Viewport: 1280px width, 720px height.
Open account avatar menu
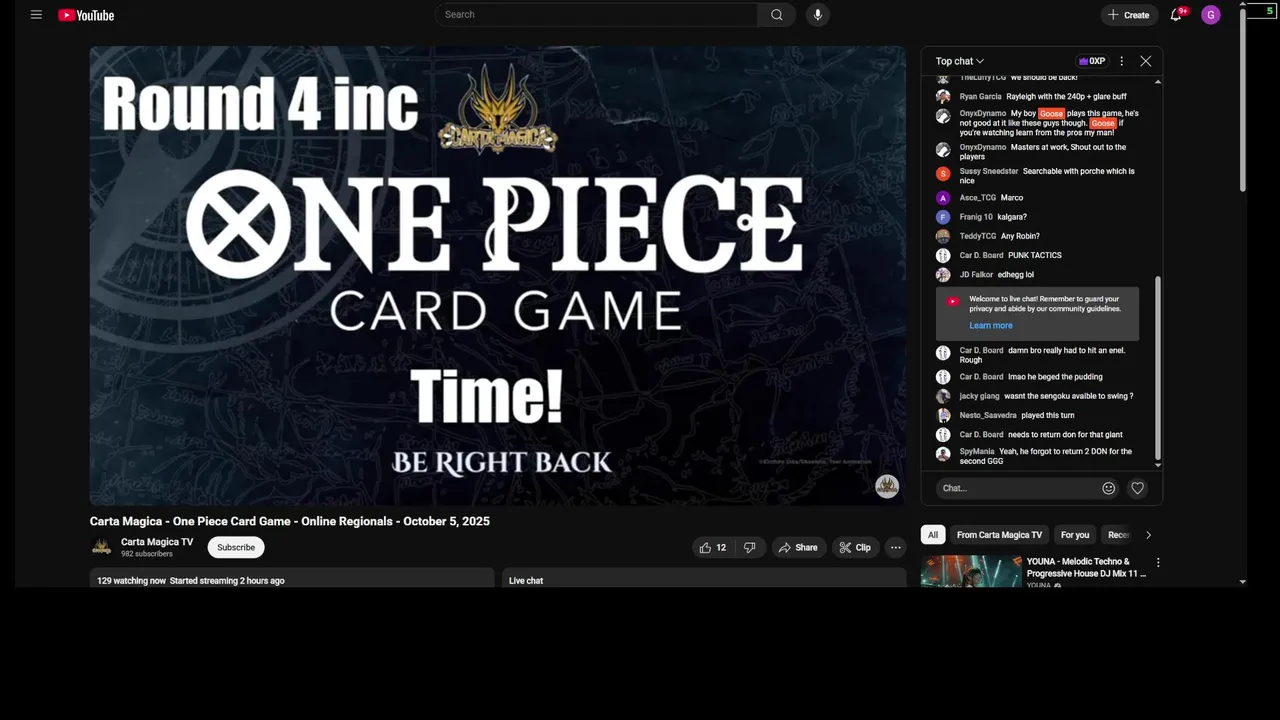pyautogui.click(x=1211, y=15)
